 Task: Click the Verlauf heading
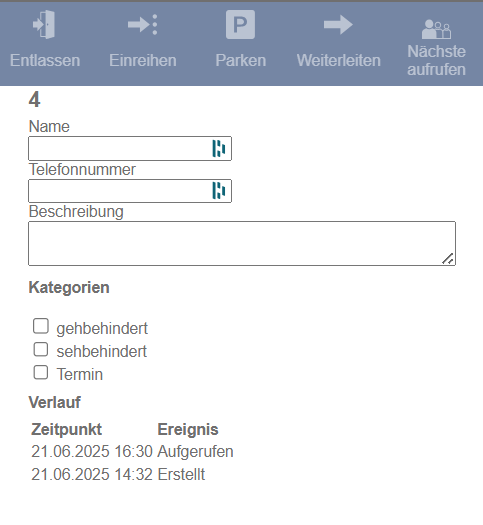click(x=55, y=402)
